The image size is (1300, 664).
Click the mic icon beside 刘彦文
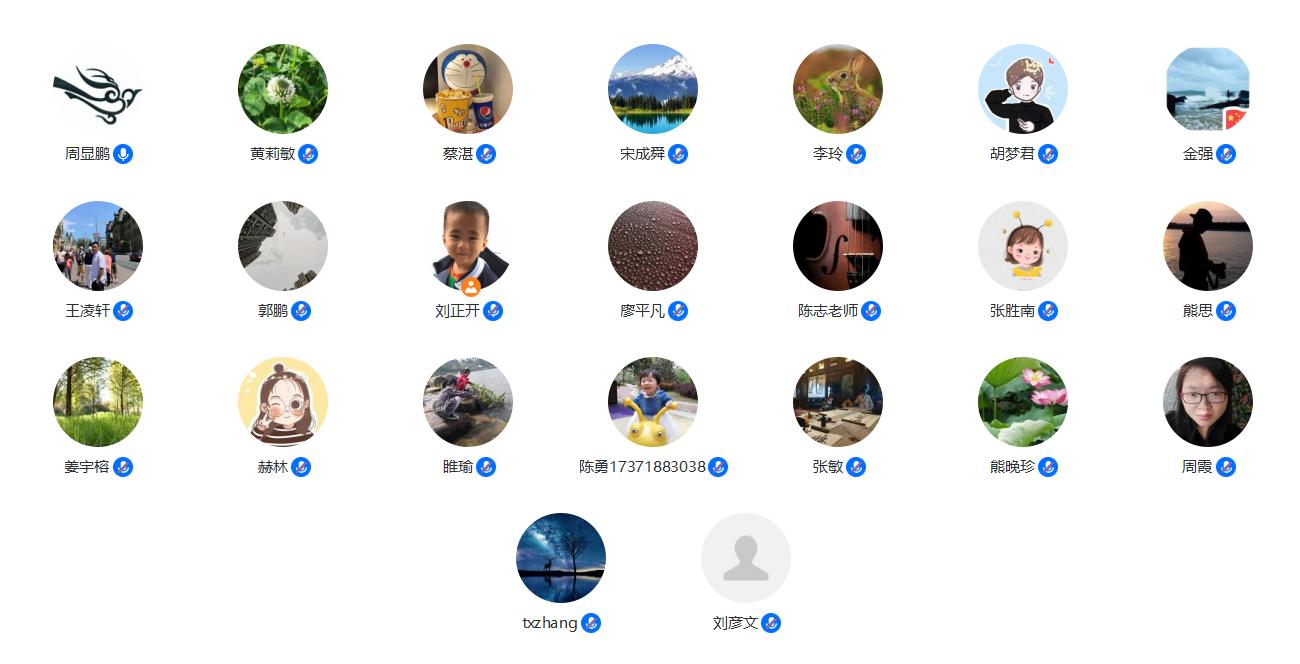coord(771,623)
